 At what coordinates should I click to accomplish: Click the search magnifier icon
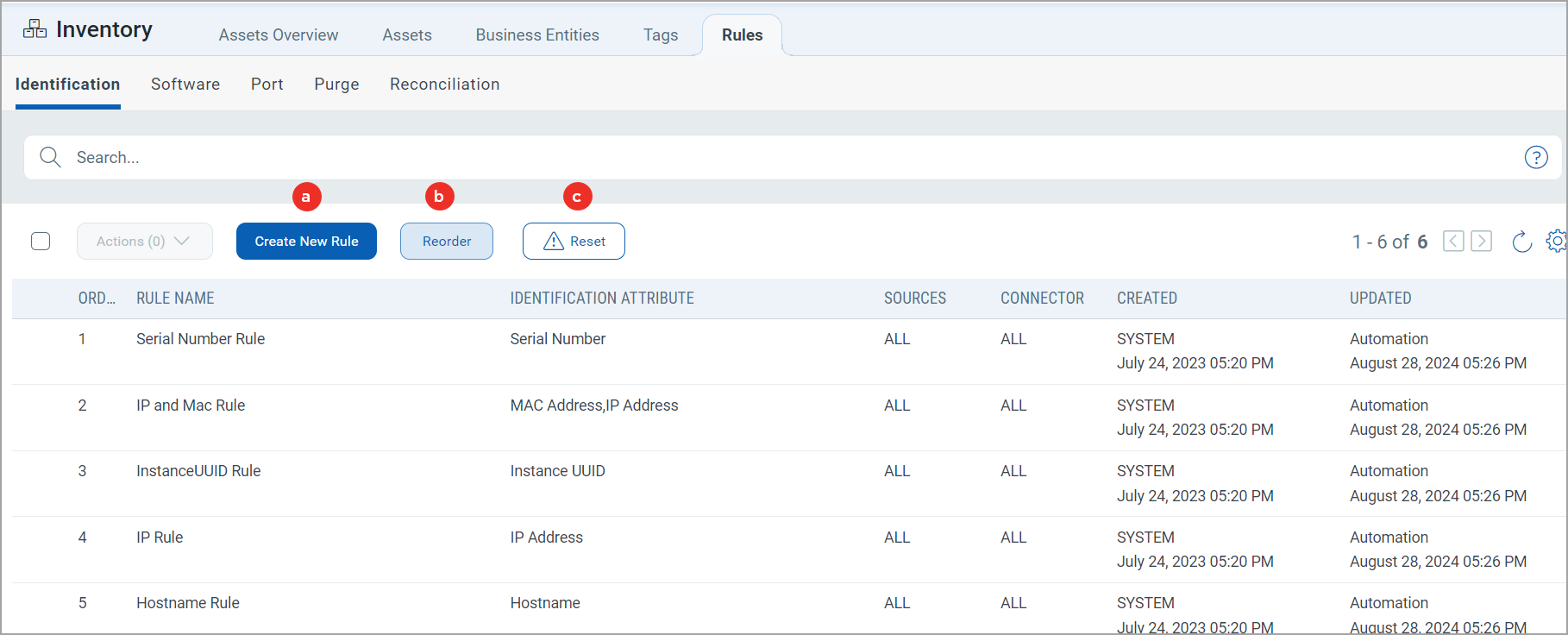click(50, 157)
